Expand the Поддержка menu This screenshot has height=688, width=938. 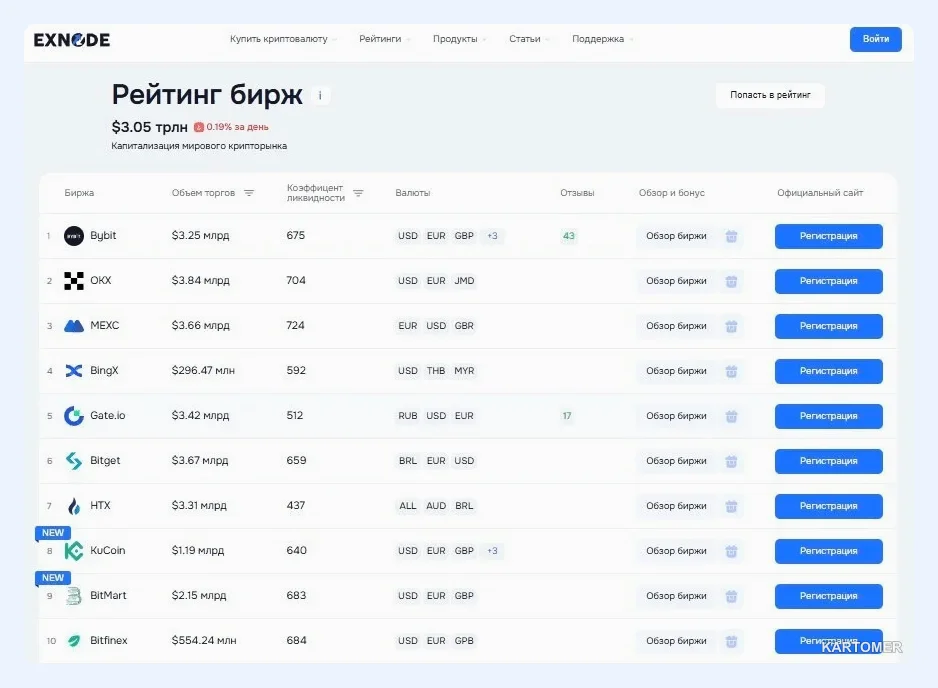pos(602,39)
